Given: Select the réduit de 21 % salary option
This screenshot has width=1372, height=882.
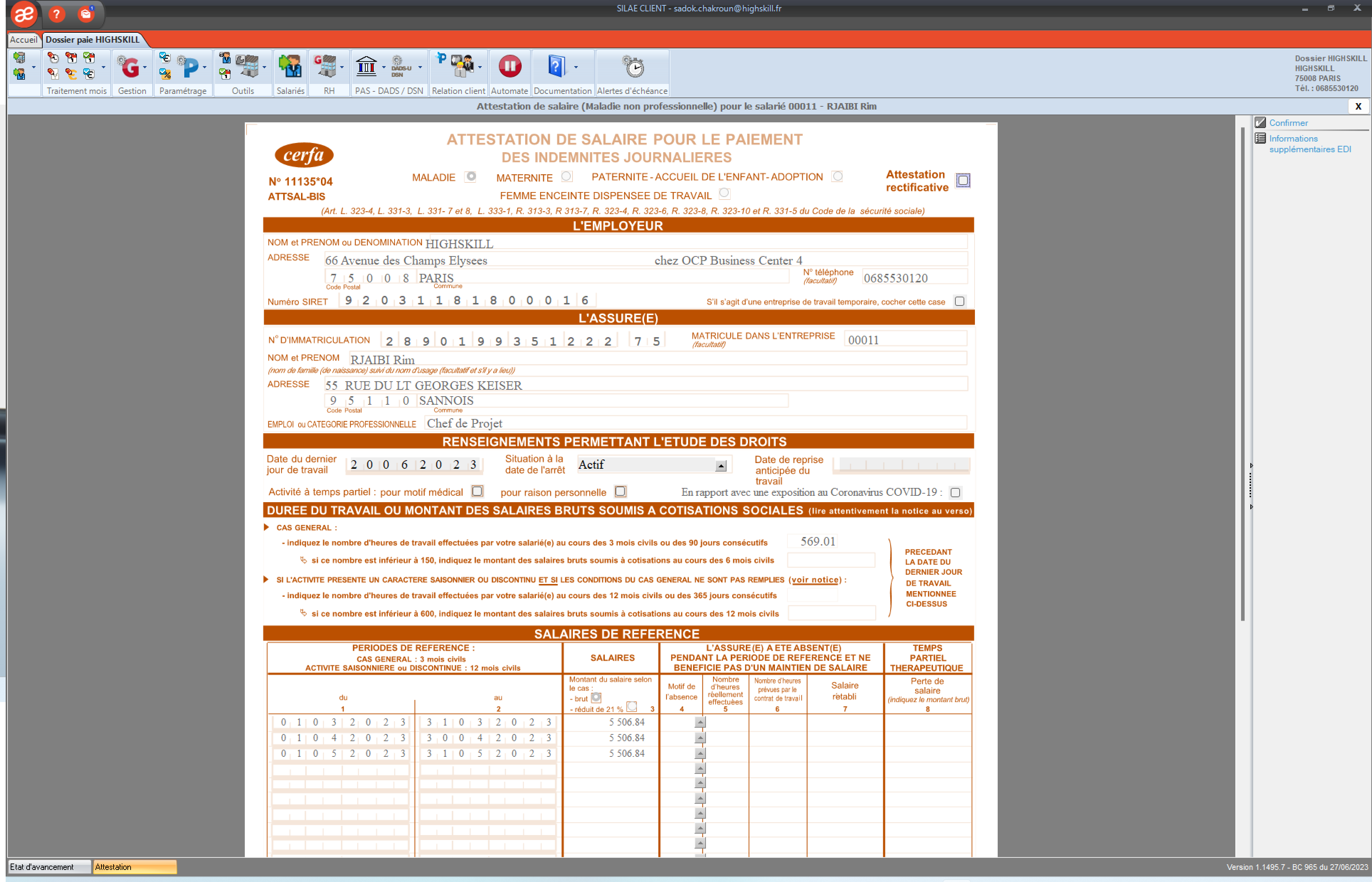Looking at the screenshot, I should [631, 707].
